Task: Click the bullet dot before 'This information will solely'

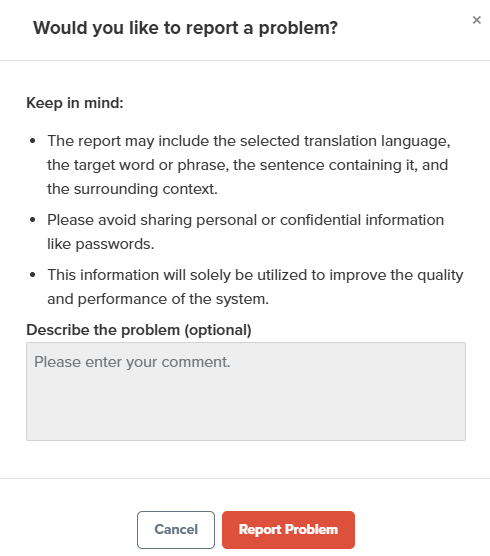Action: (33, 275)
